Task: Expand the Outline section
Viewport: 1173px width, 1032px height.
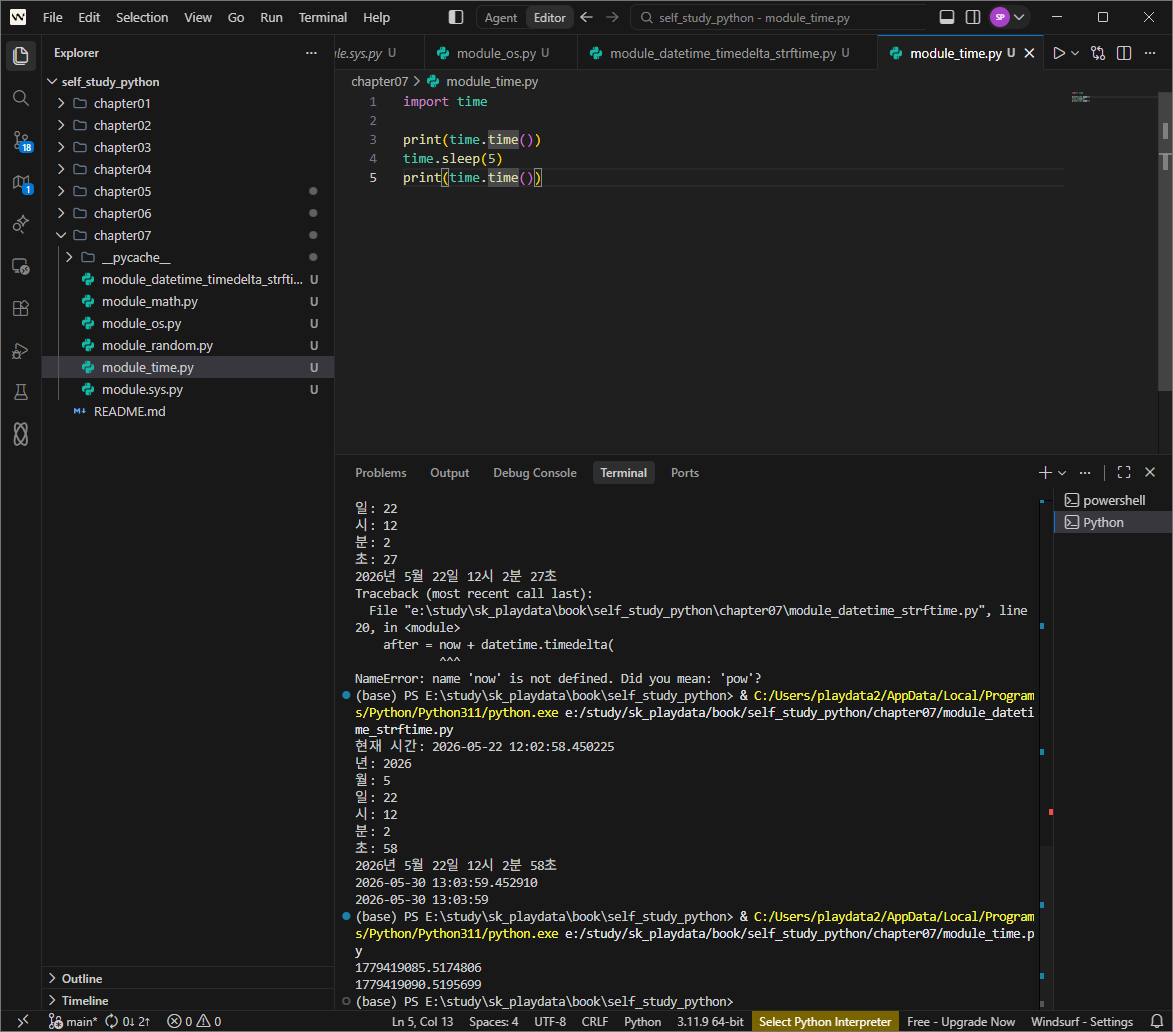Action: [188, 978]
